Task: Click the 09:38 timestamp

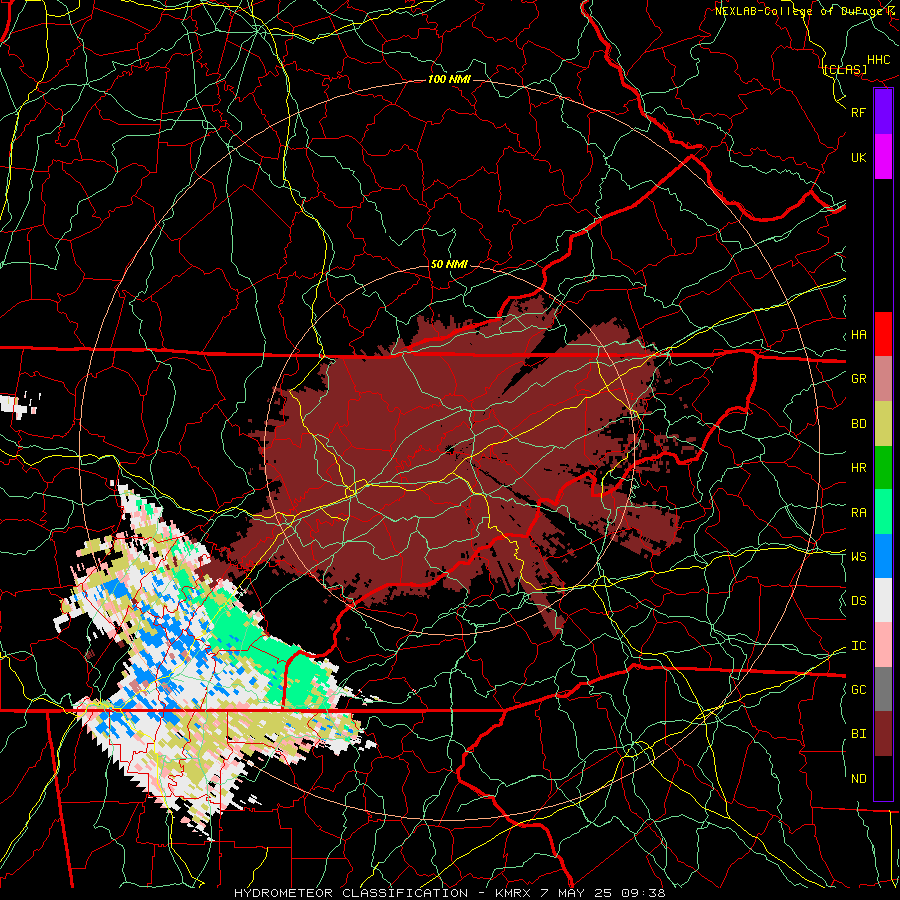Action: [644, 893]
